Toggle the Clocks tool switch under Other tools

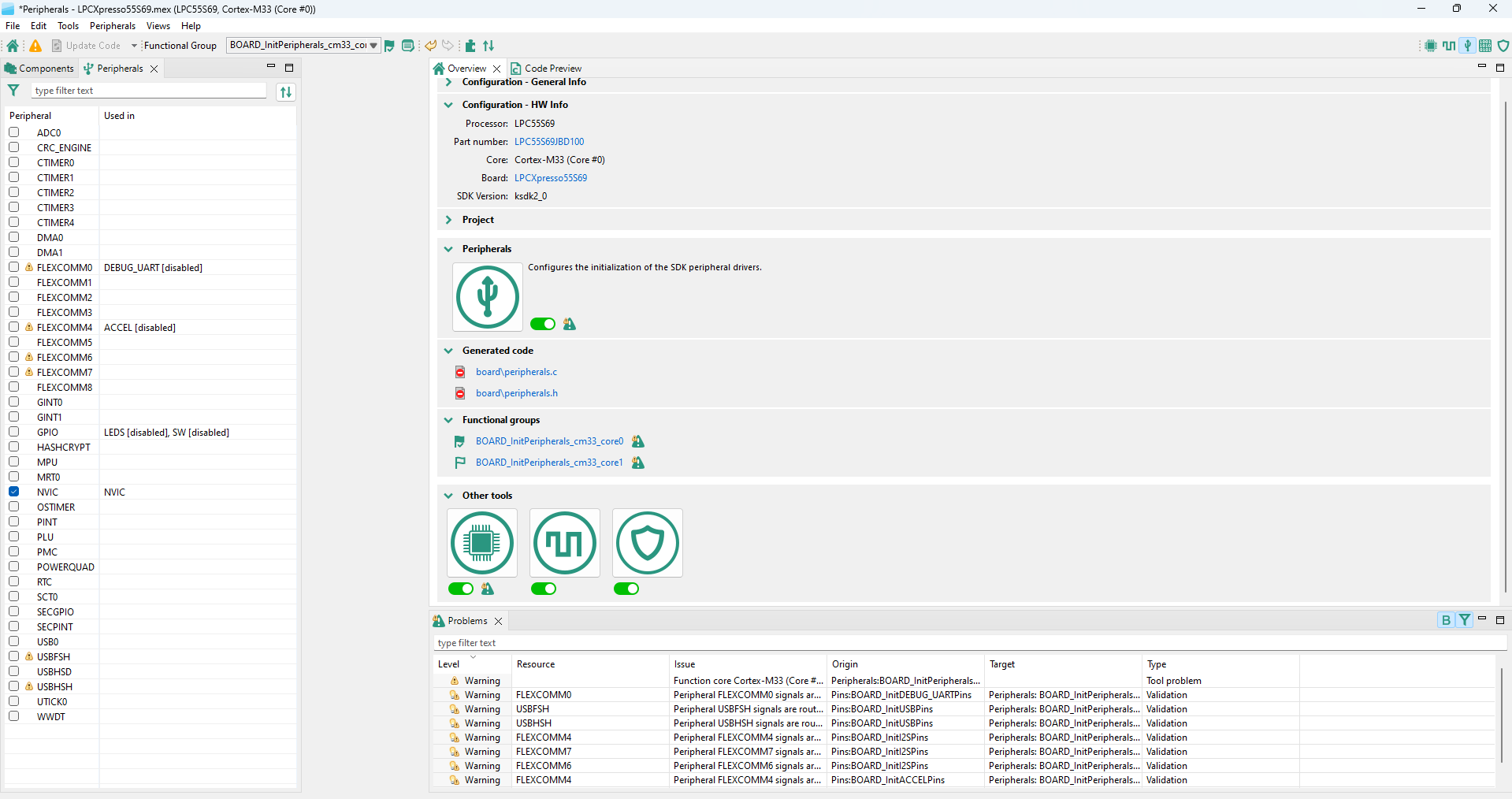tap(544, 589)
